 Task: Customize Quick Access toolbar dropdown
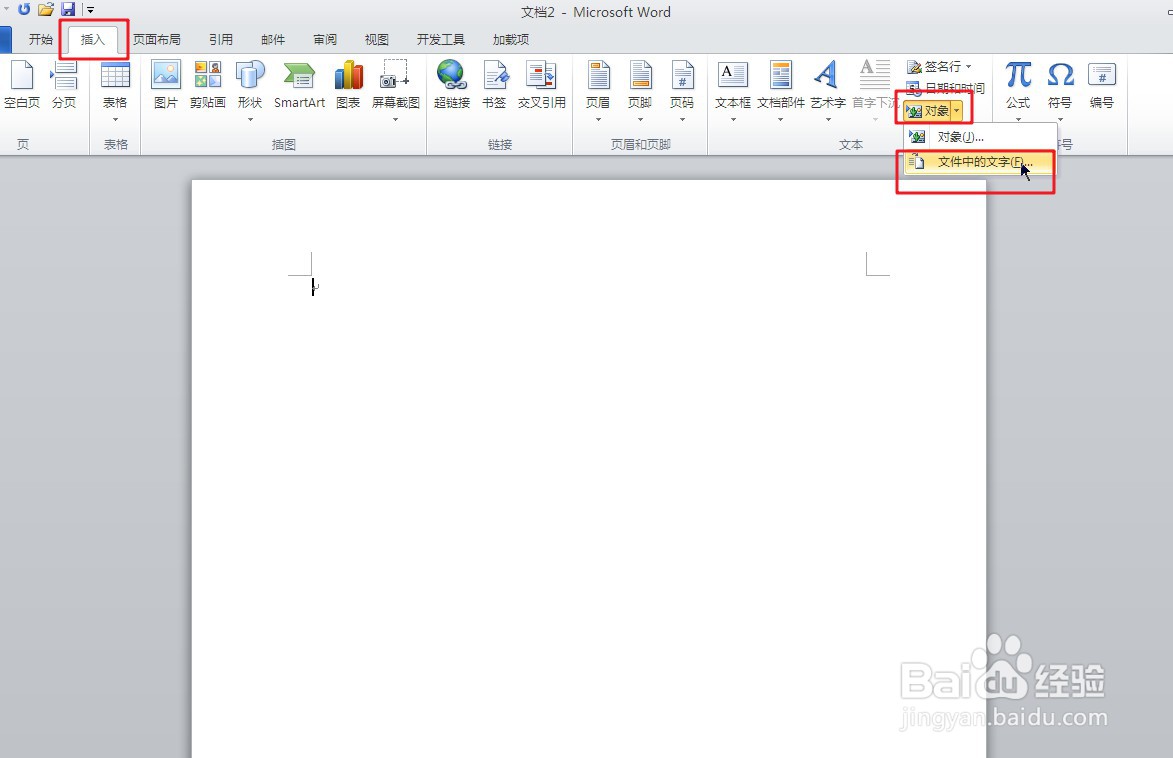[x=91, y=10]
